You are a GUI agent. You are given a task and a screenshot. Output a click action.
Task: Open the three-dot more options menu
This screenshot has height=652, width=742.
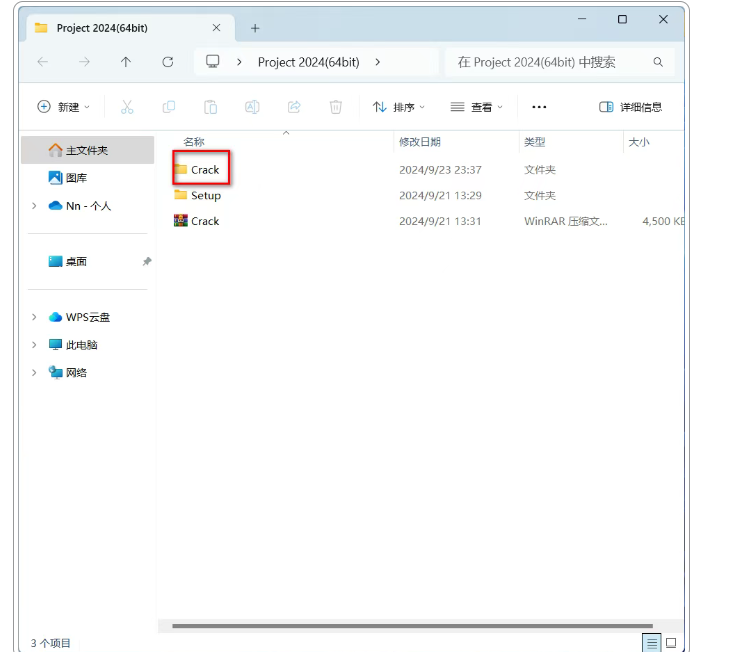[539, 107]
